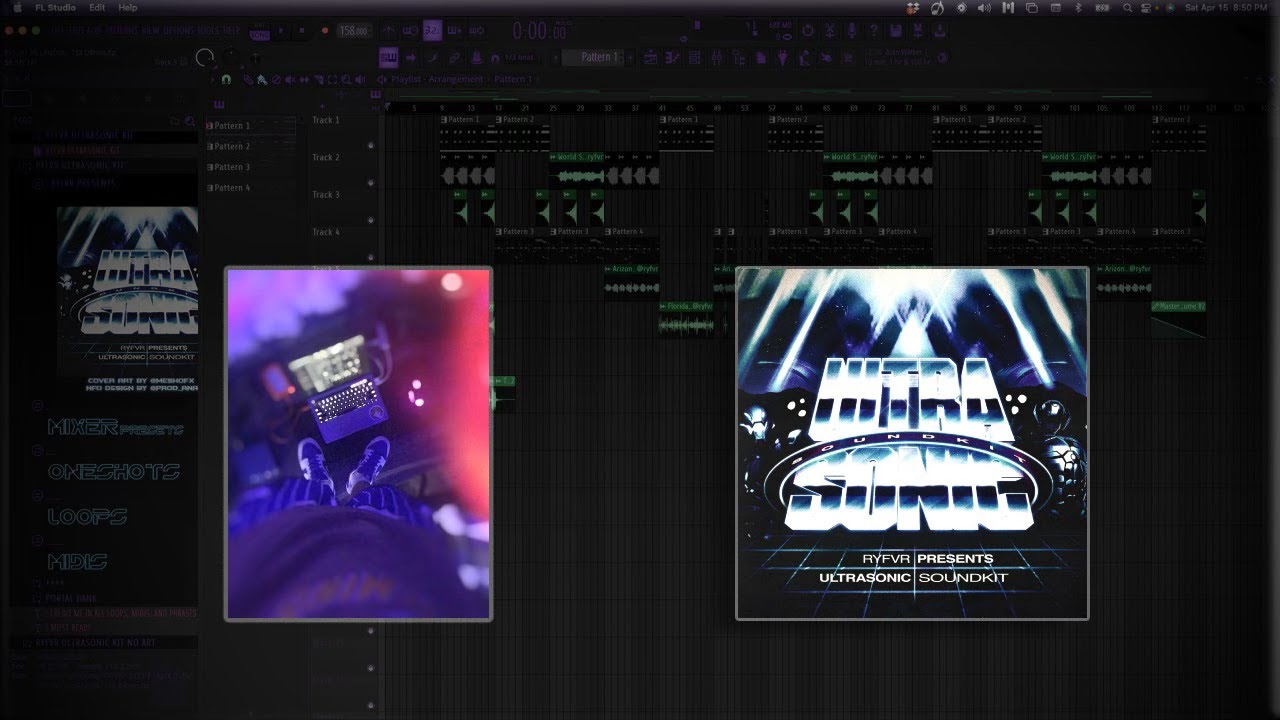The image size is (1280, 720).
Task: Click the question mark help icon
Action: [x=873, y=31]
